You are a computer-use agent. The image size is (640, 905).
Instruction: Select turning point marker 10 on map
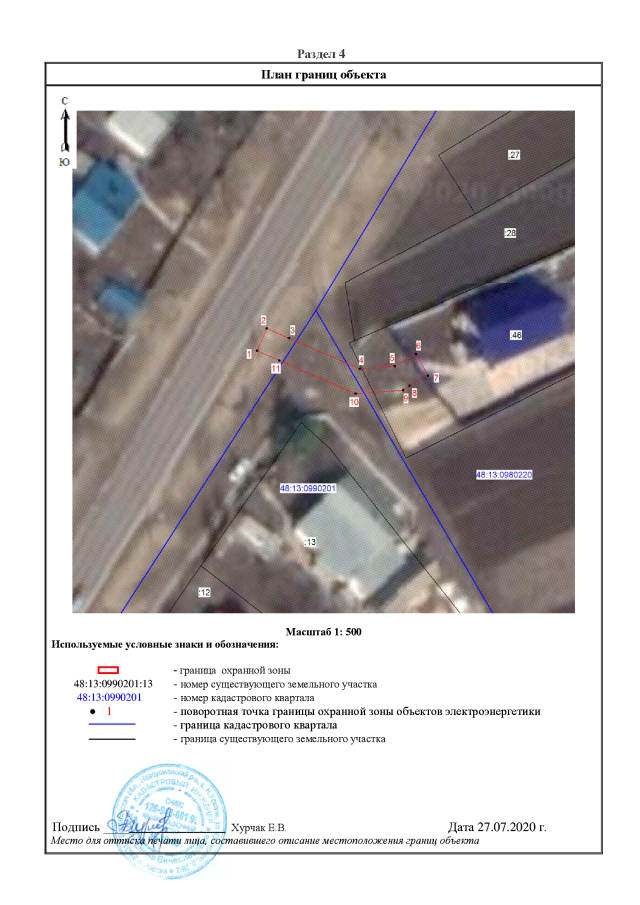coord(353,402)
